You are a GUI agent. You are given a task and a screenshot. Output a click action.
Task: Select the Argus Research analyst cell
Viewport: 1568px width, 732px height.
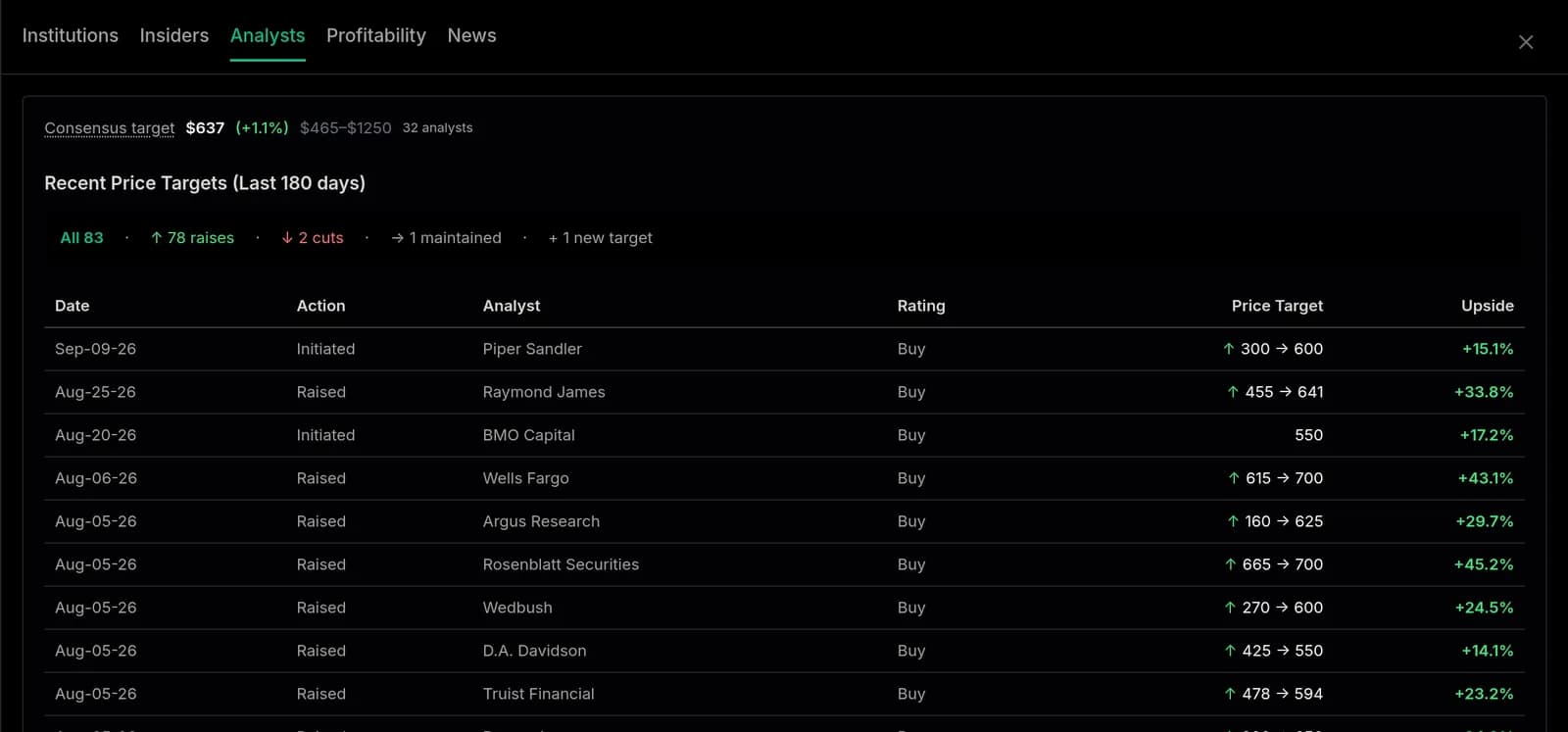[541, 521]
